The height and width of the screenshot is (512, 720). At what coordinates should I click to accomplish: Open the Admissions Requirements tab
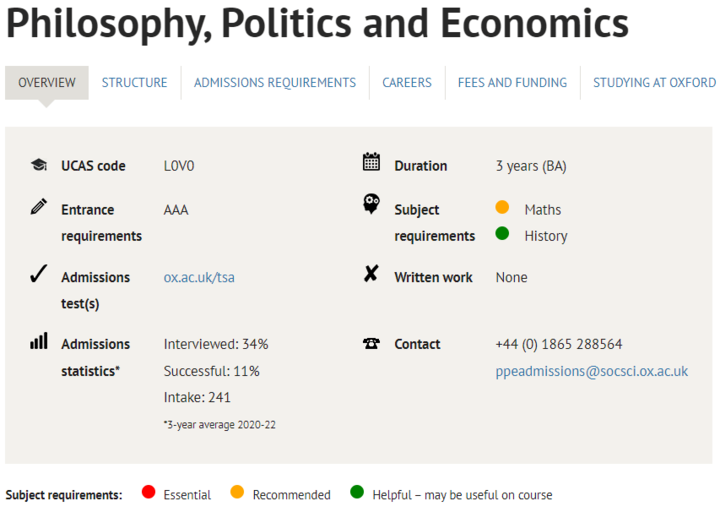point(275,83)
